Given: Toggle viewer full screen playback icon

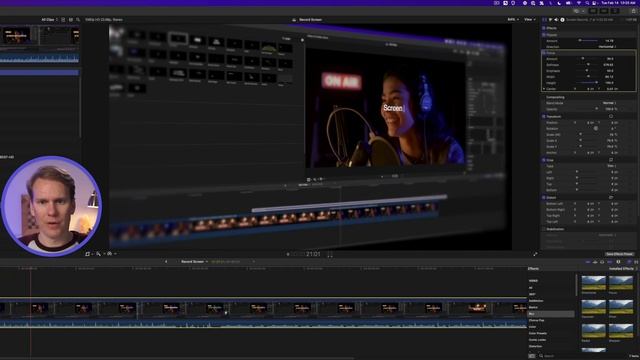Looking at the screenshot, I should pos(535,254).
